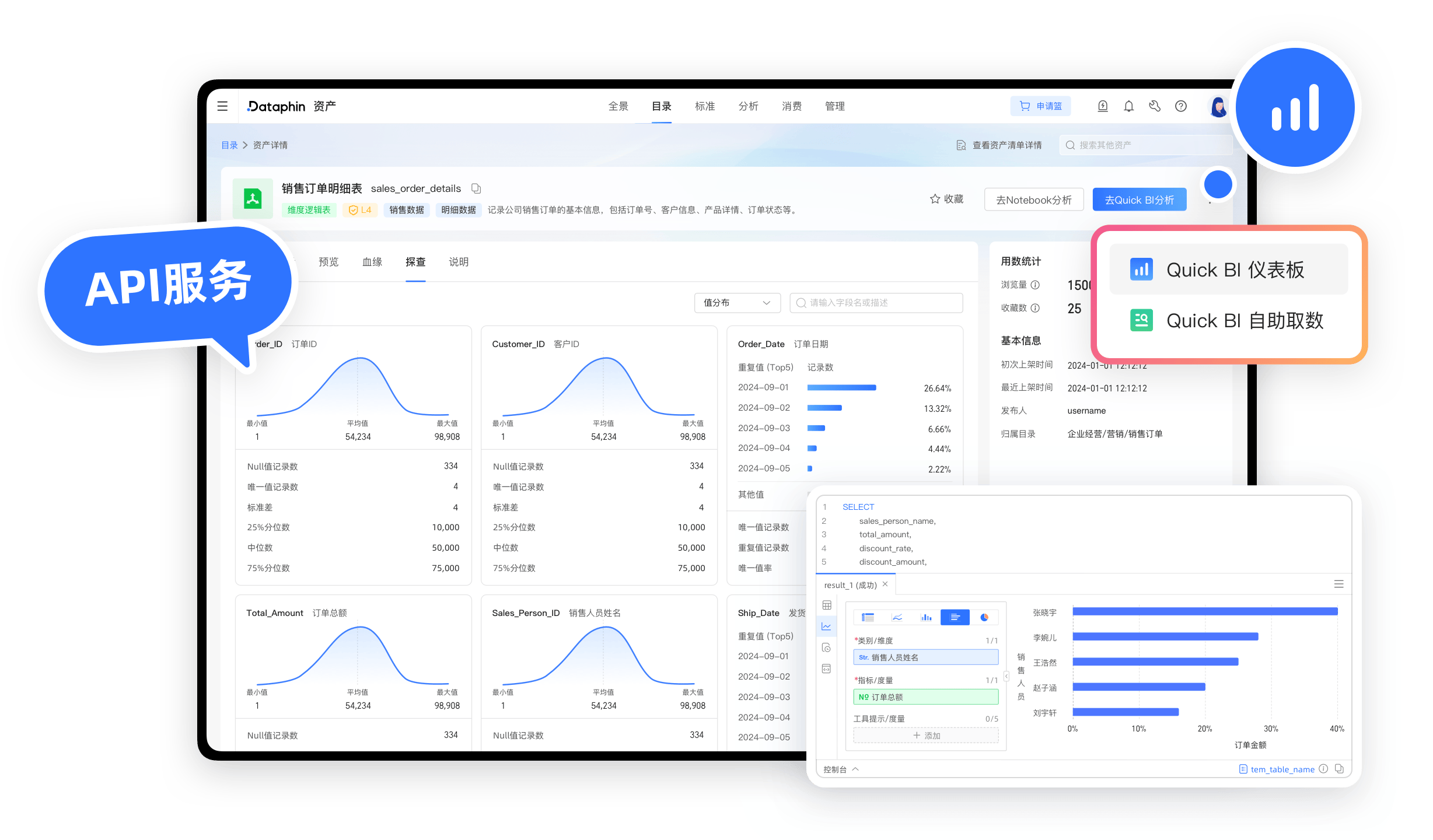Switch to the 血缘 tab
Viewport: 1433px width, 840px height.
(372, 262)
